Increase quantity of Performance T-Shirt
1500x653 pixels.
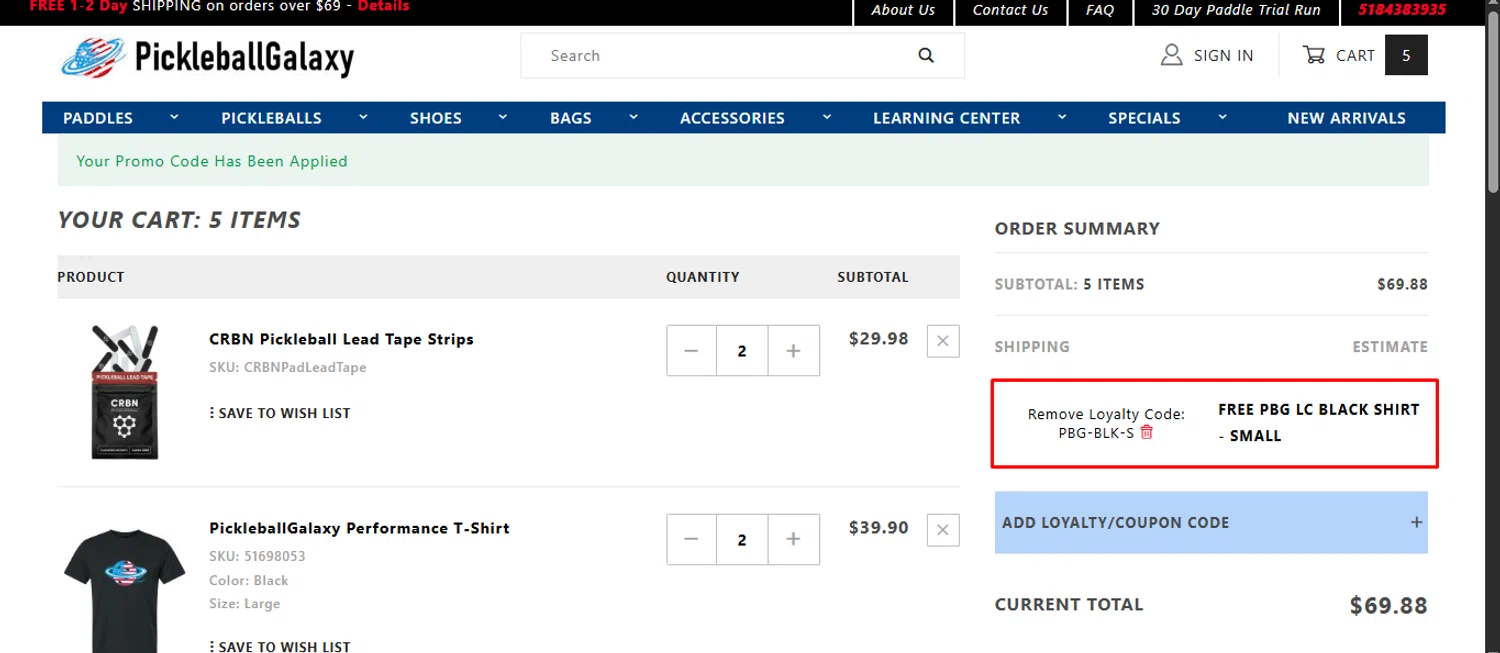coord(794,540)
